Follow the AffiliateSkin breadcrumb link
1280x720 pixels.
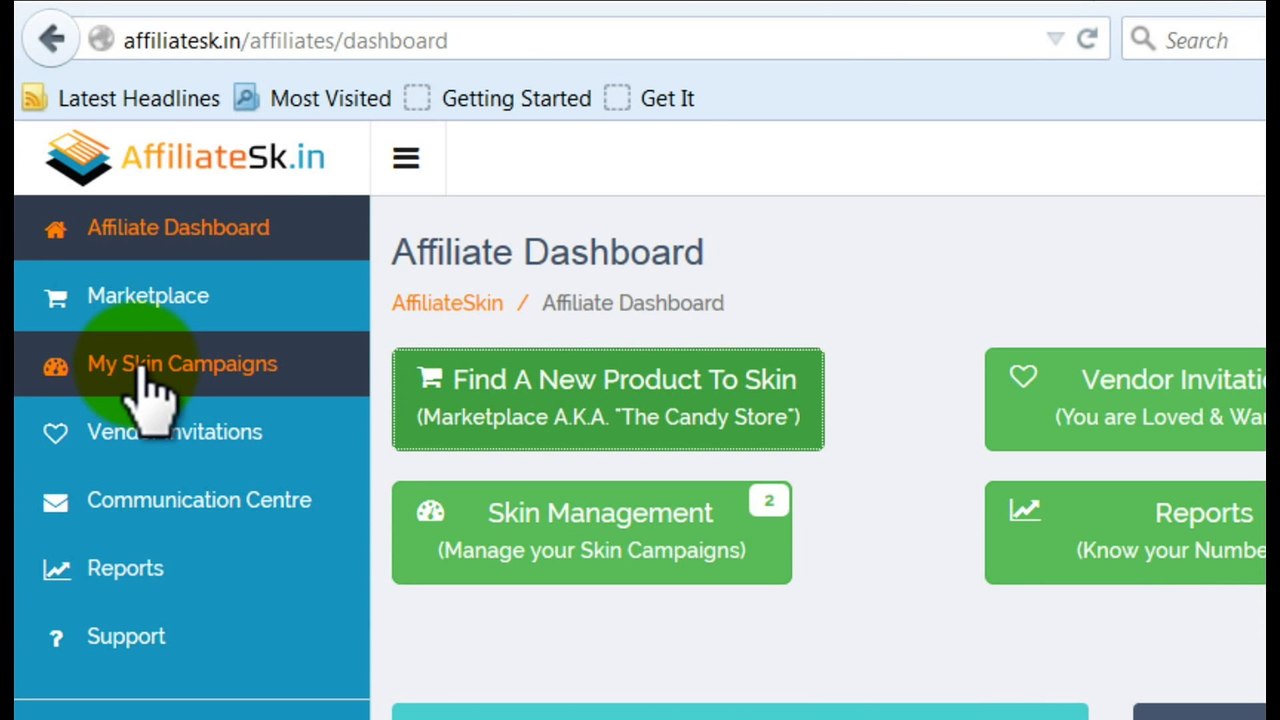447,303
